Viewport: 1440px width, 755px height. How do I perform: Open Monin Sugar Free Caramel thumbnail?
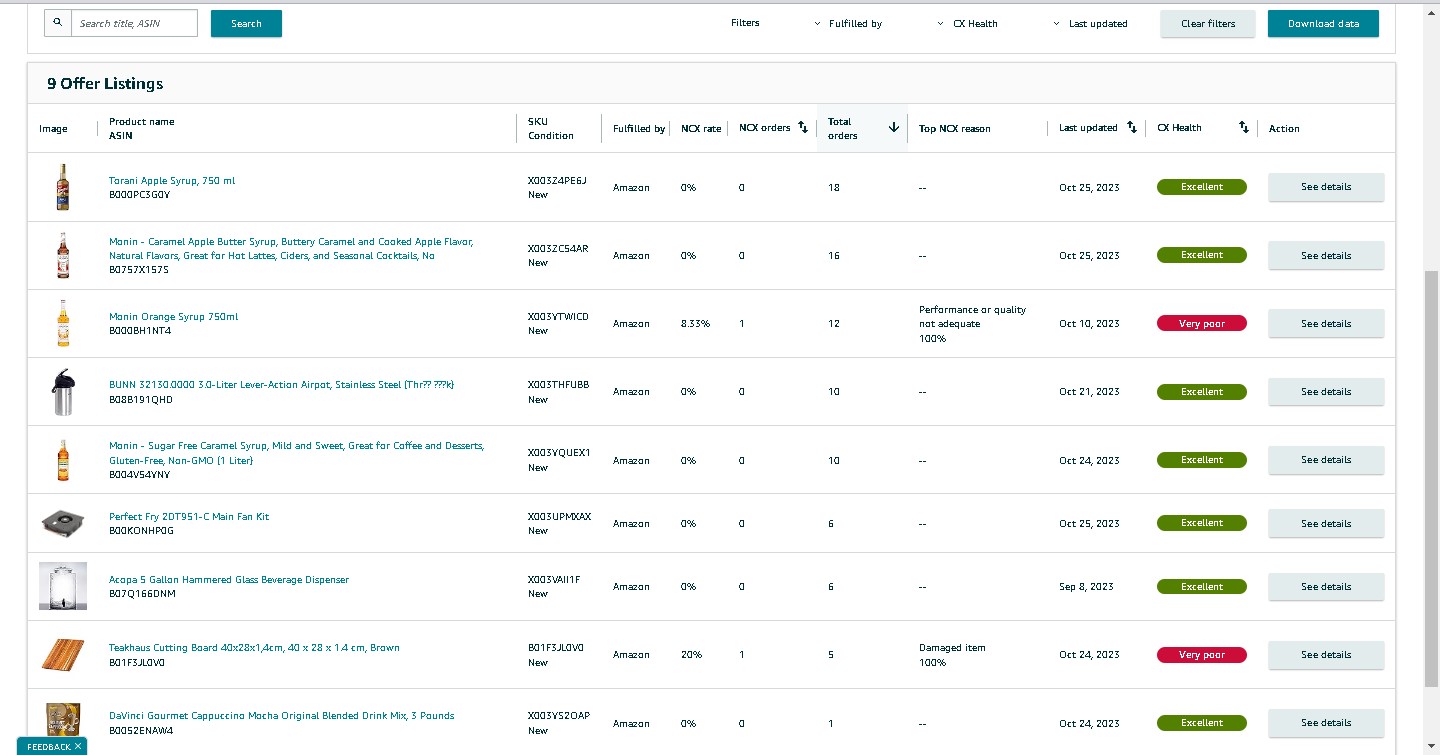[x=63, y=460]
